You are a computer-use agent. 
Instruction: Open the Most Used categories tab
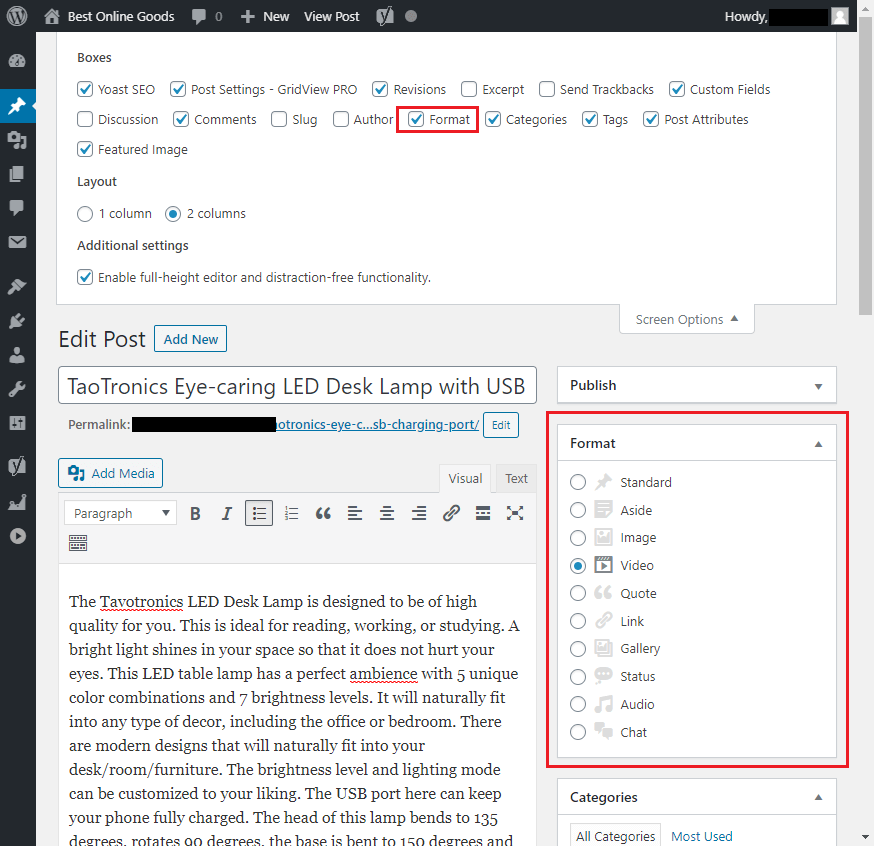click(x=702, y=836)
